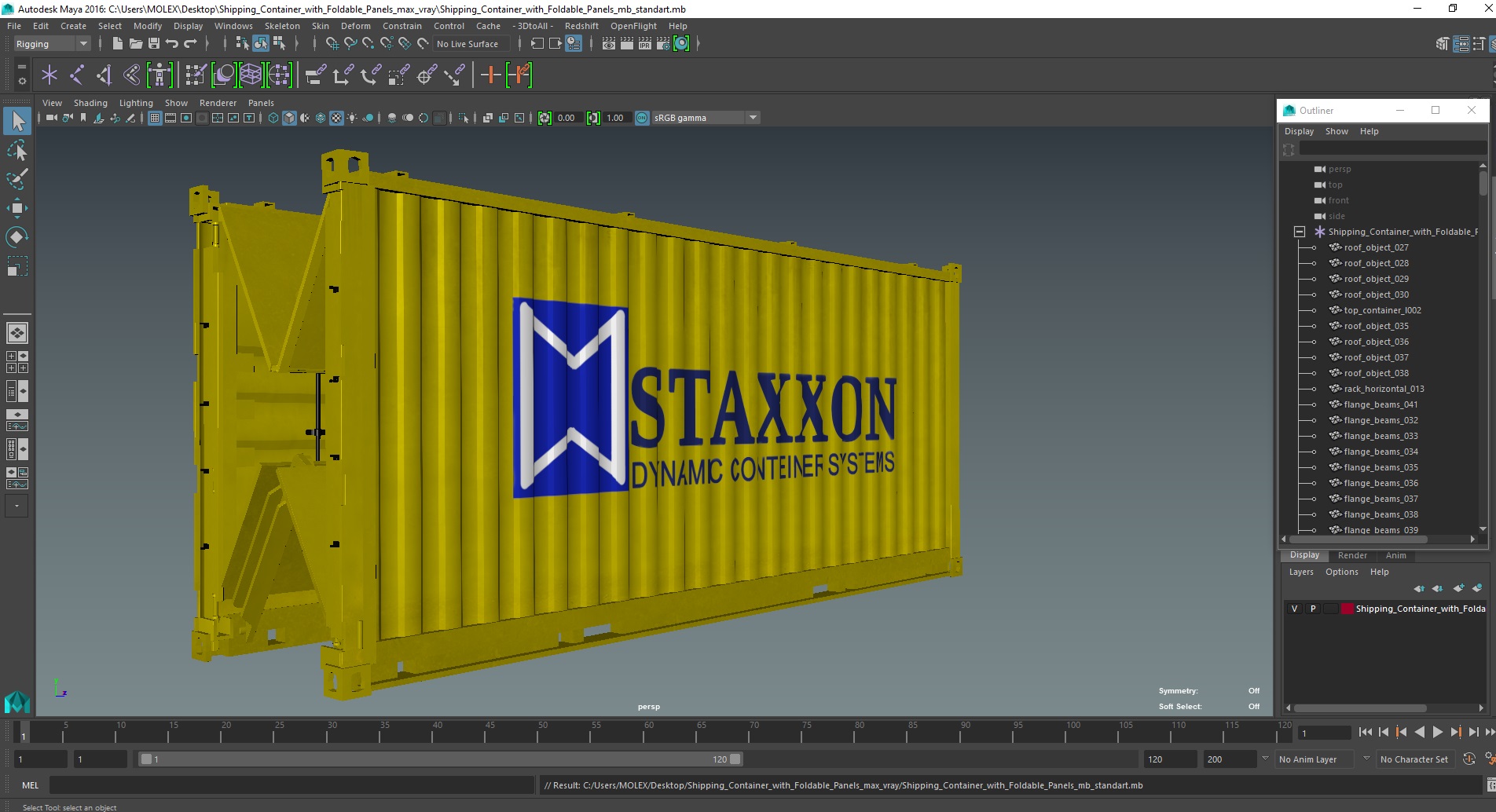The width and height of the screenshot is (1496, 812).
Task: Choose the Scale tool in toolbox
Action: 17,266
